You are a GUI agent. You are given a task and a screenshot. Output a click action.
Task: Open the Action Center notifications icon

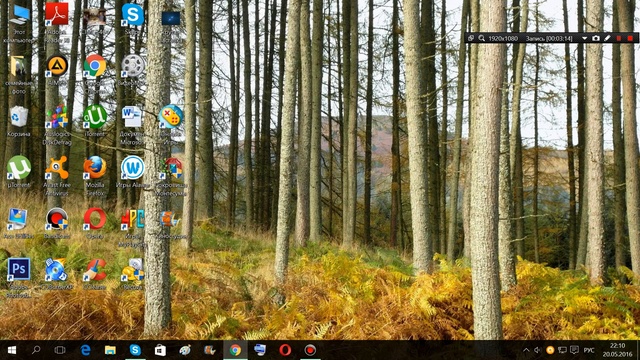(574, 350)
